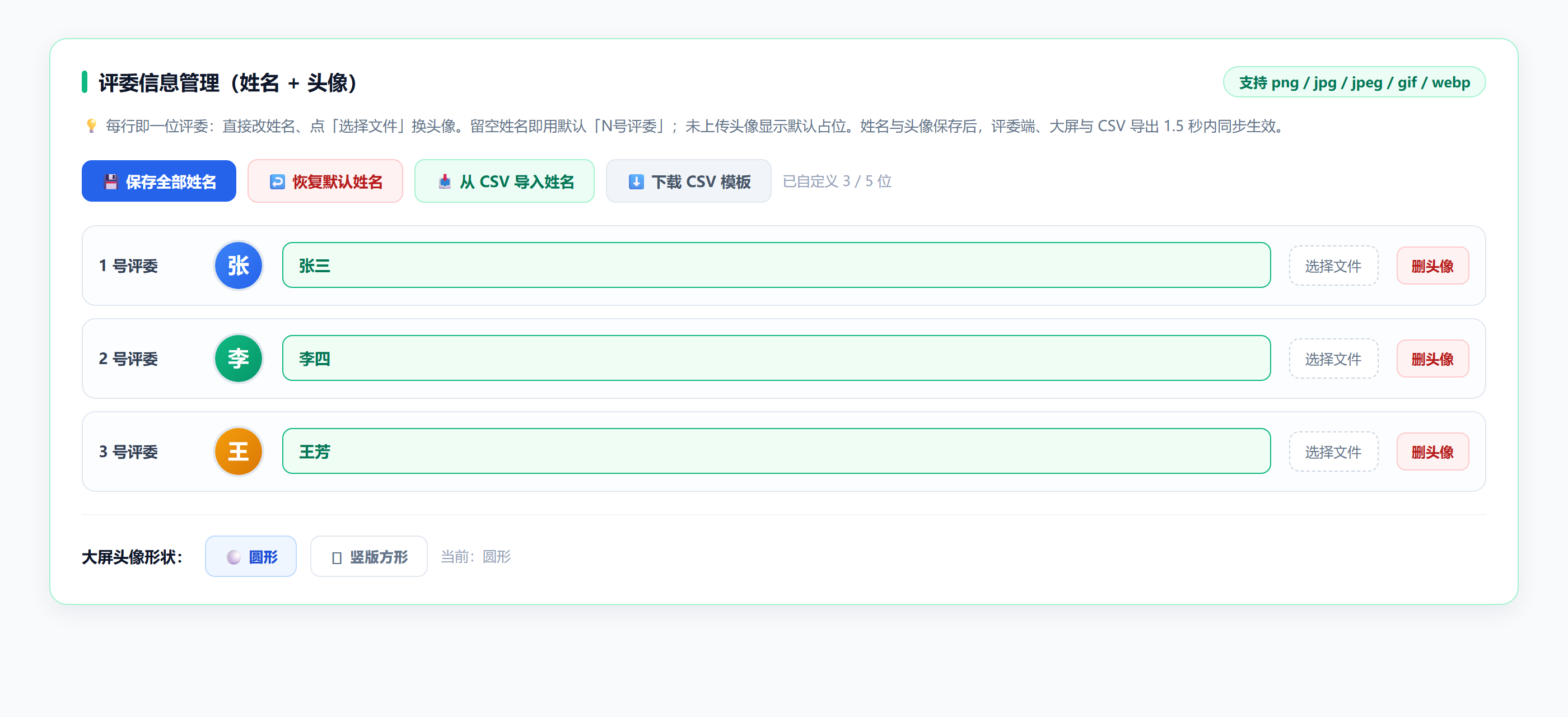The height and width of the screenshot is (717, 1568).
Task: Focus the name field containing 张三
Action: 776,266
